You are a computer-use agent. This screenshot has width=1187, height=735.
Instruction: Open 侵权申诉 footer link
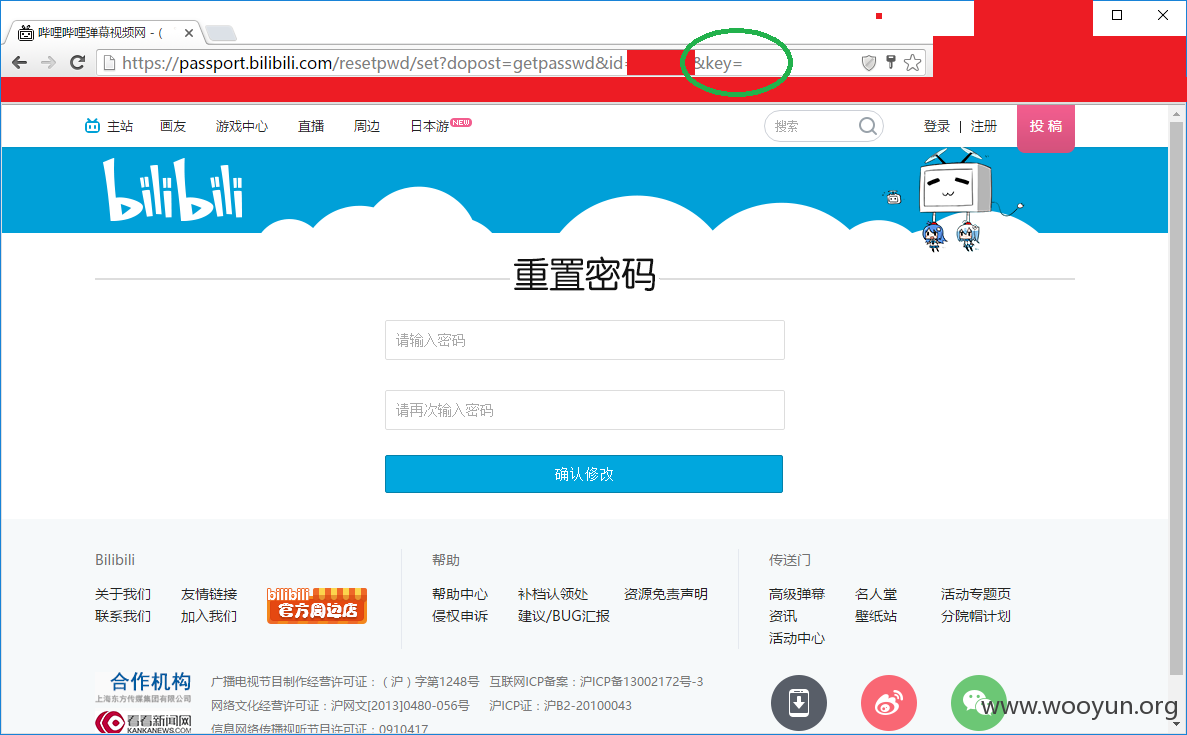[x=460, y=616]
